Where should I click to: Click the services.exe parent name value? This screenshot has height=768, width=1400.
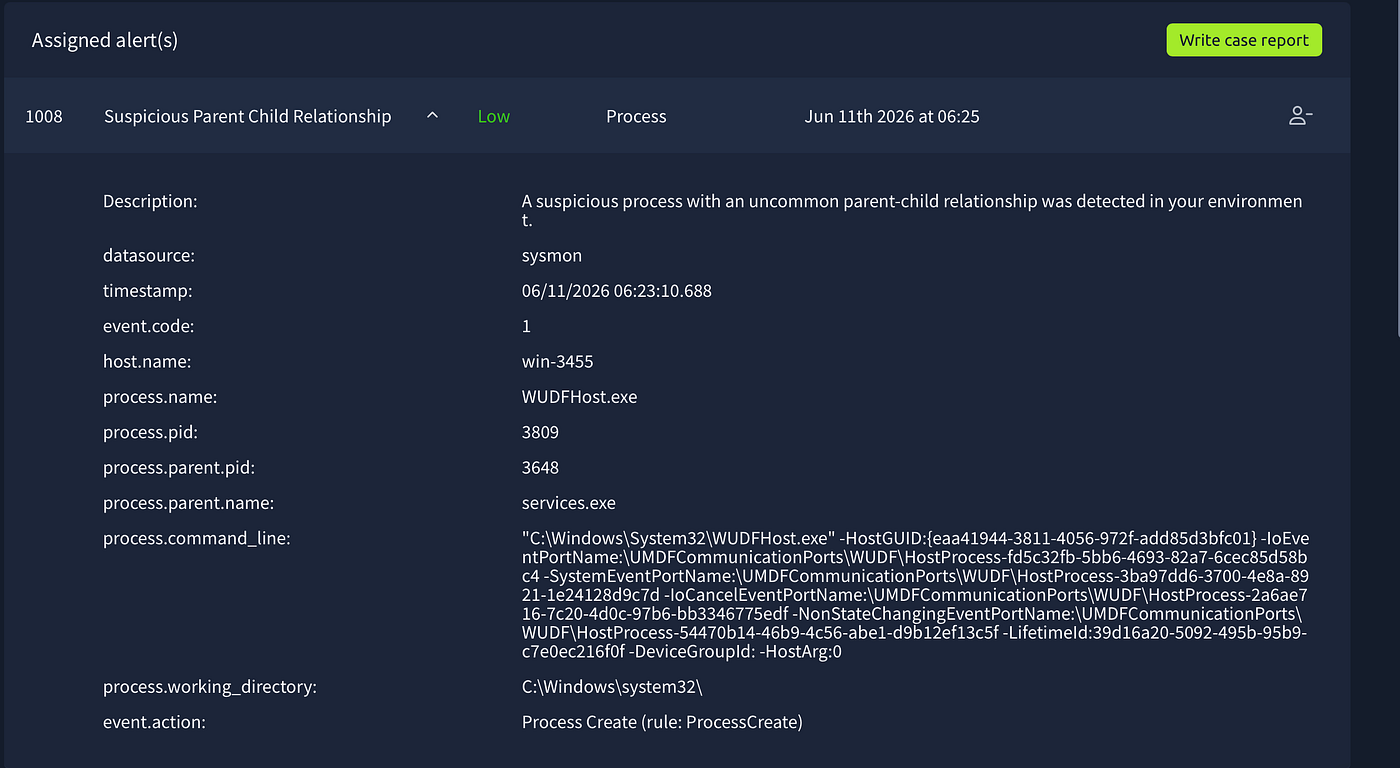click(569, 503)
